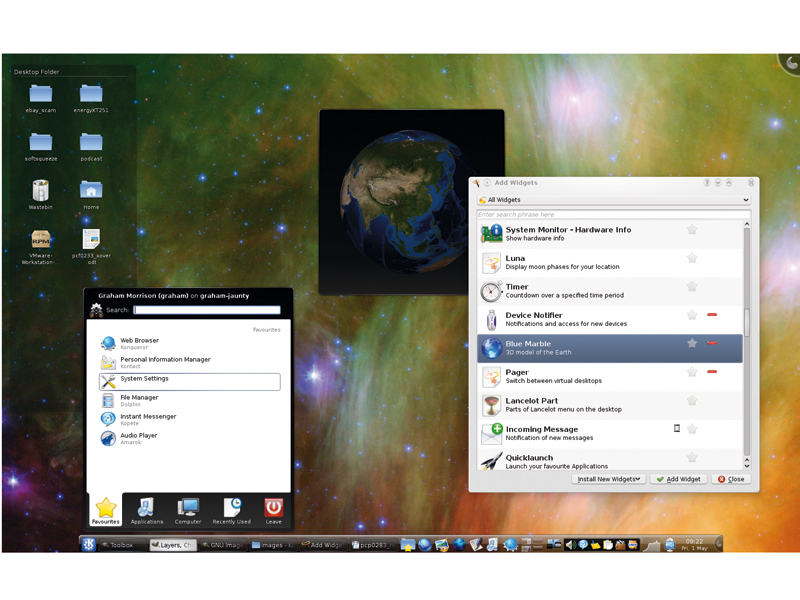The height and width of the screenshot is (600, 800).
Task: Switch to the Applications tab in launcher
Action: (146, 510)
